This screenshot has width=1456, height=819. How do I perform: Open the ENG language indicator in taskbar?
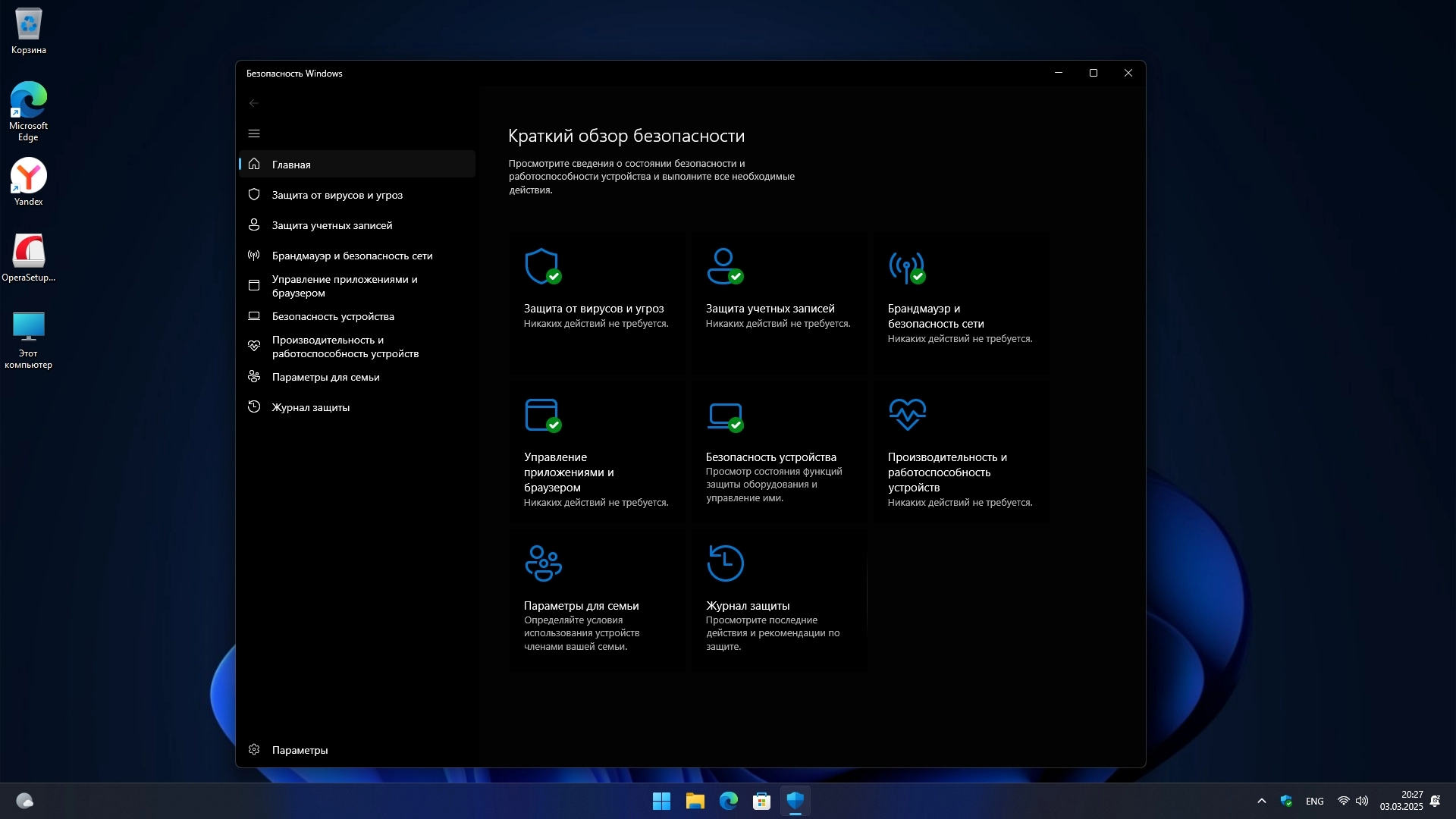1315,802
